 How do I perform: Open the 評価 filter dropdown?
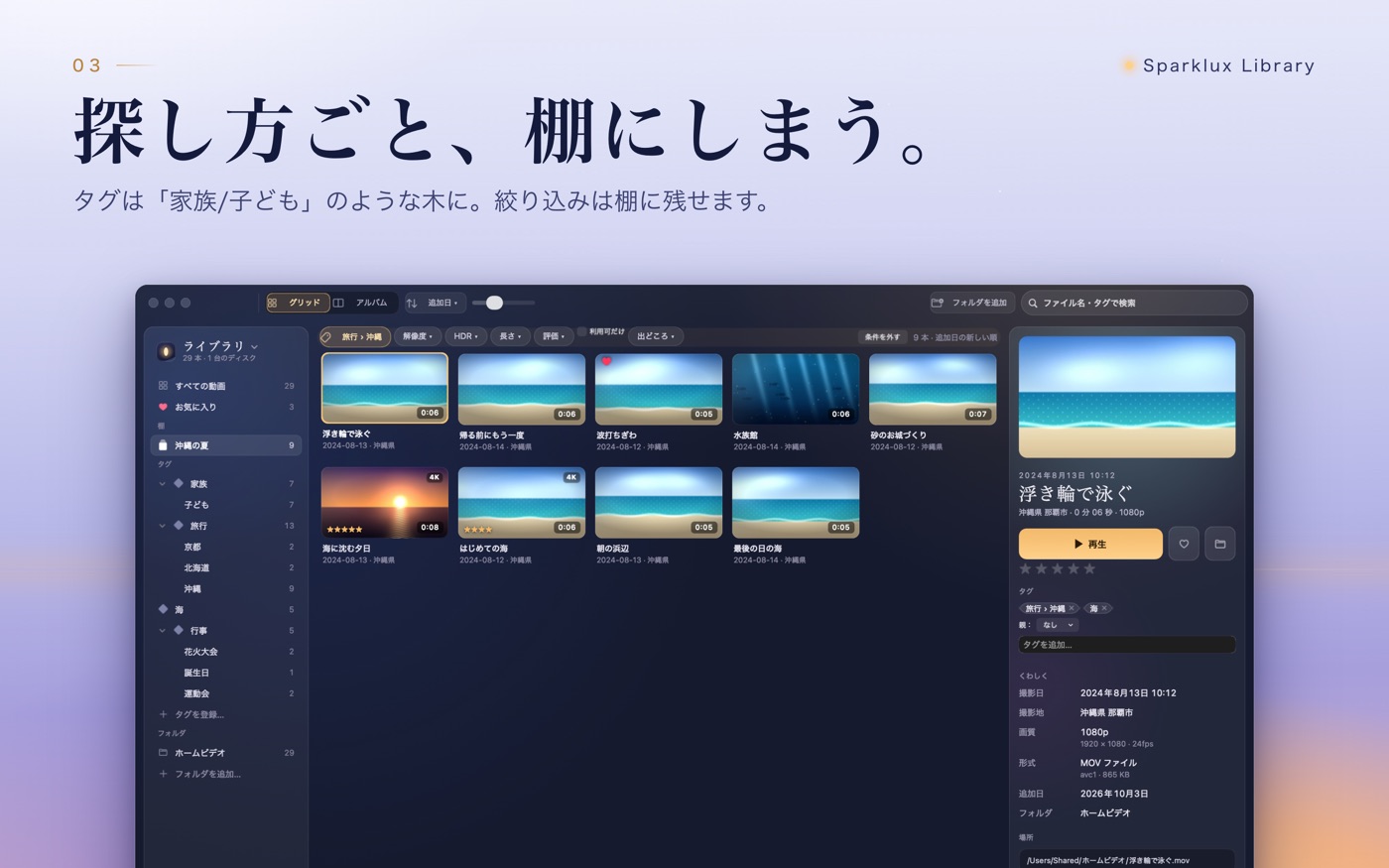click(x=554, y=337)
